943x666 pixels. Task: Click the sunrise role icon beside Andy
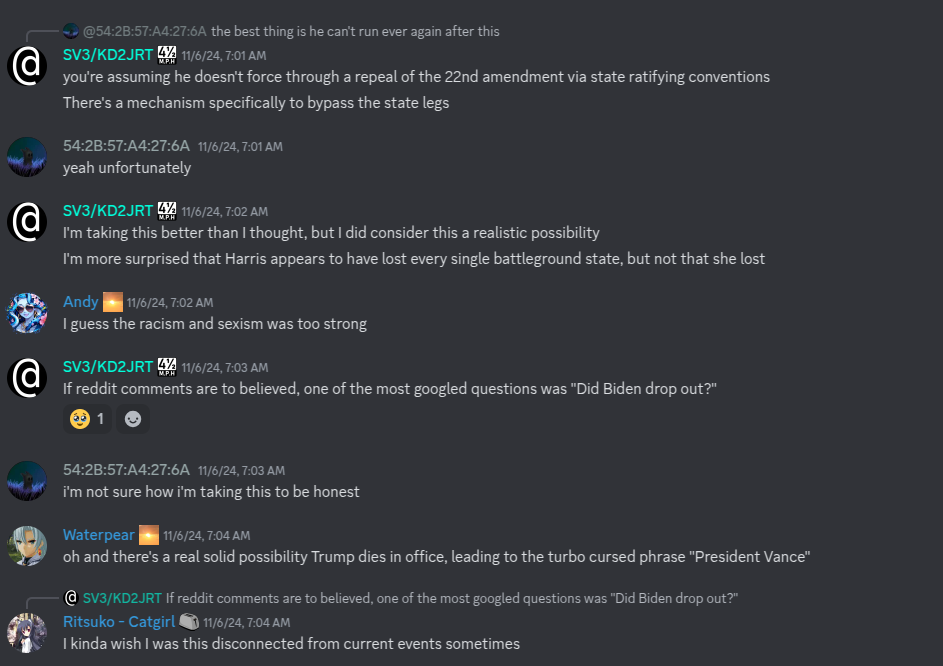pos(113,302)
